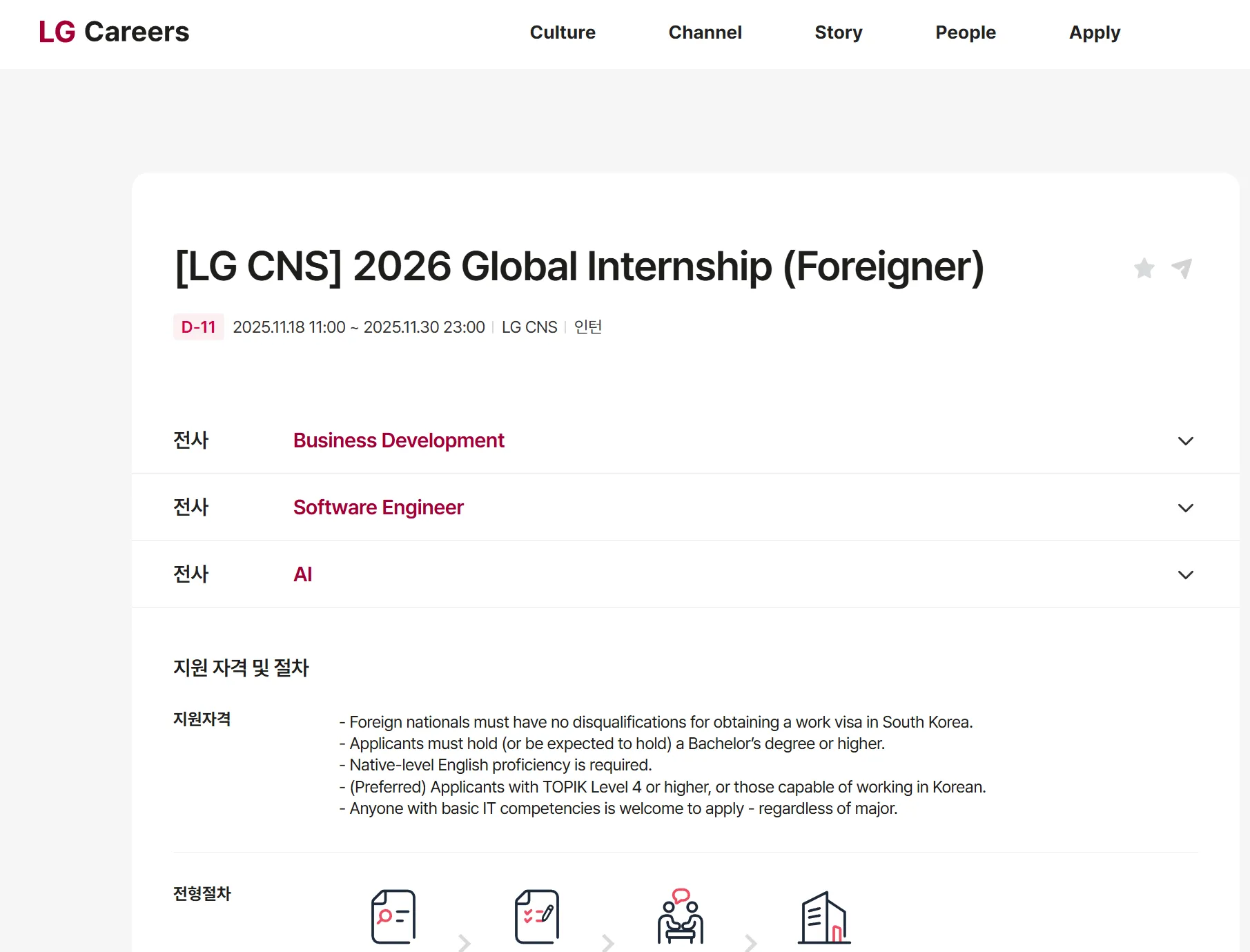Viewport: 1250px width, 952px height.
Task: Click the Native-level English proficiency requirement line
Action: point(496,765)
